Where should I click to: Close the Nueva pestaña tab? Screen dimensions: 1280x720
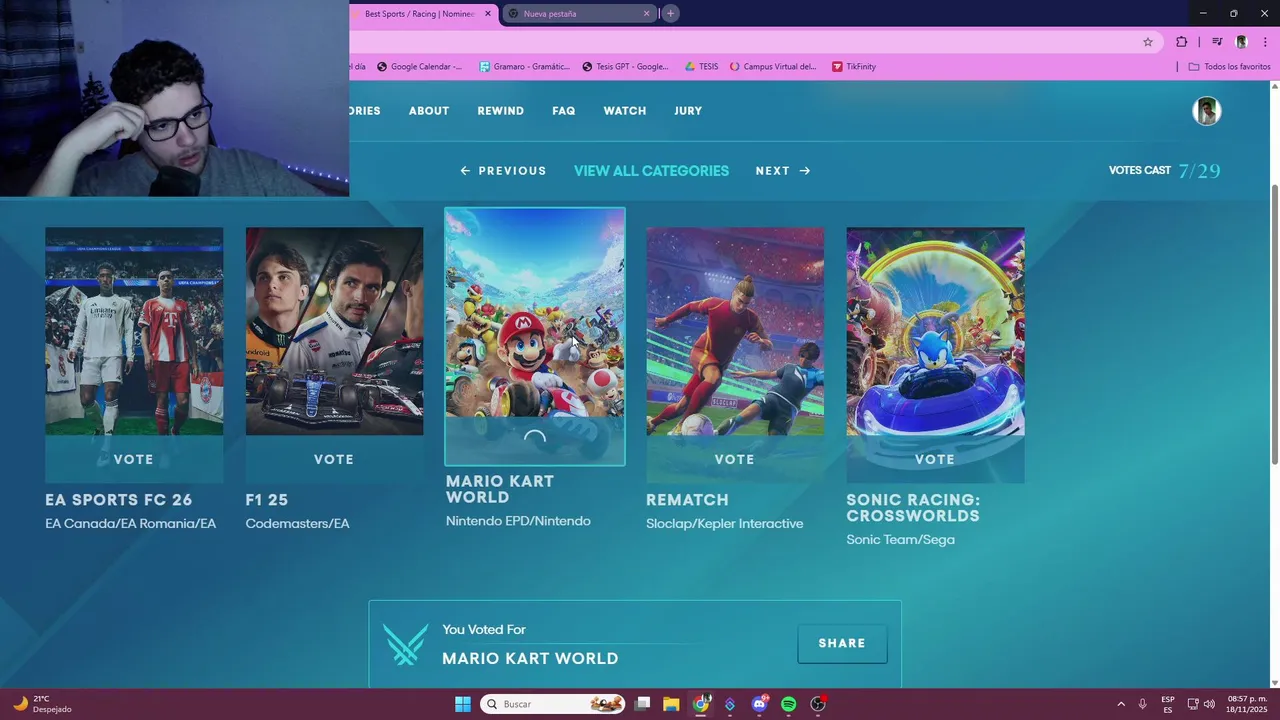click(646, 13)
